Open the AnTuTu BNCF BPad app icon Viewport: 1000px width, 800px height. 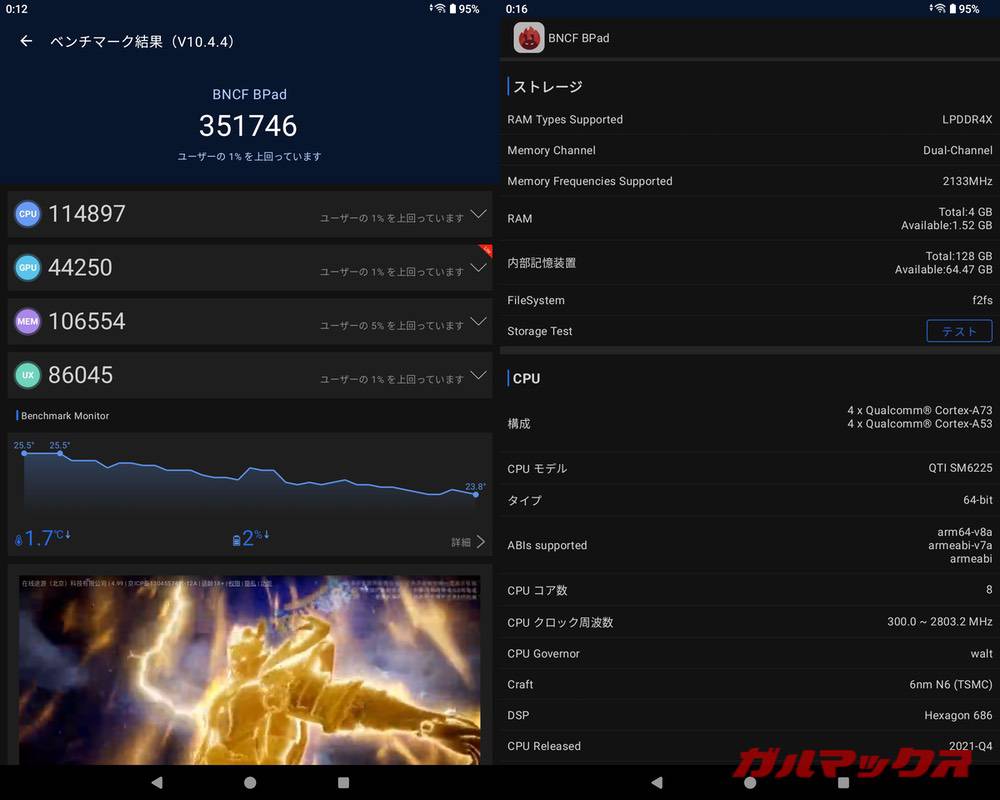click(527, 39)
